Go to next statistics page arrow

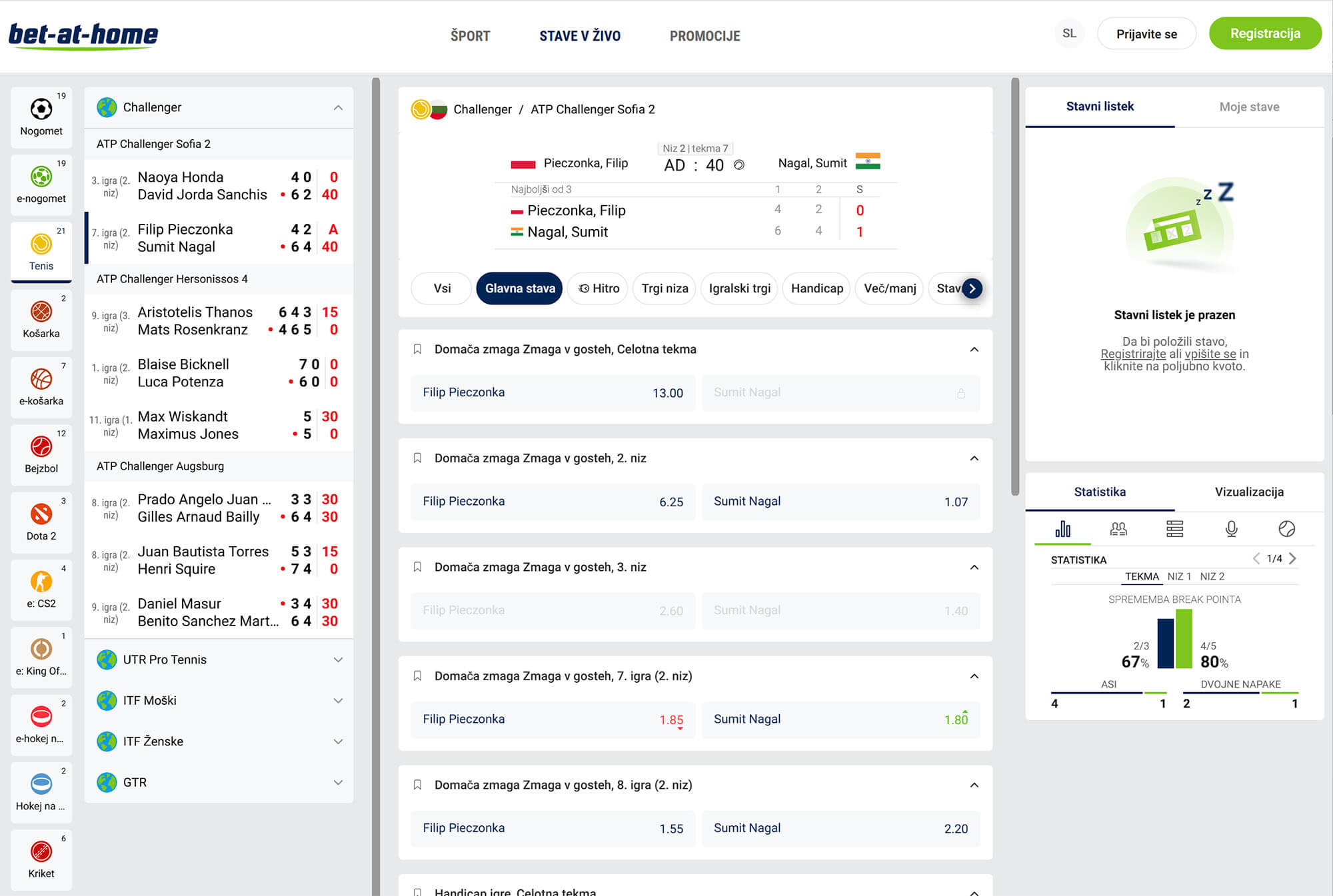click(x=1293, y=559)
